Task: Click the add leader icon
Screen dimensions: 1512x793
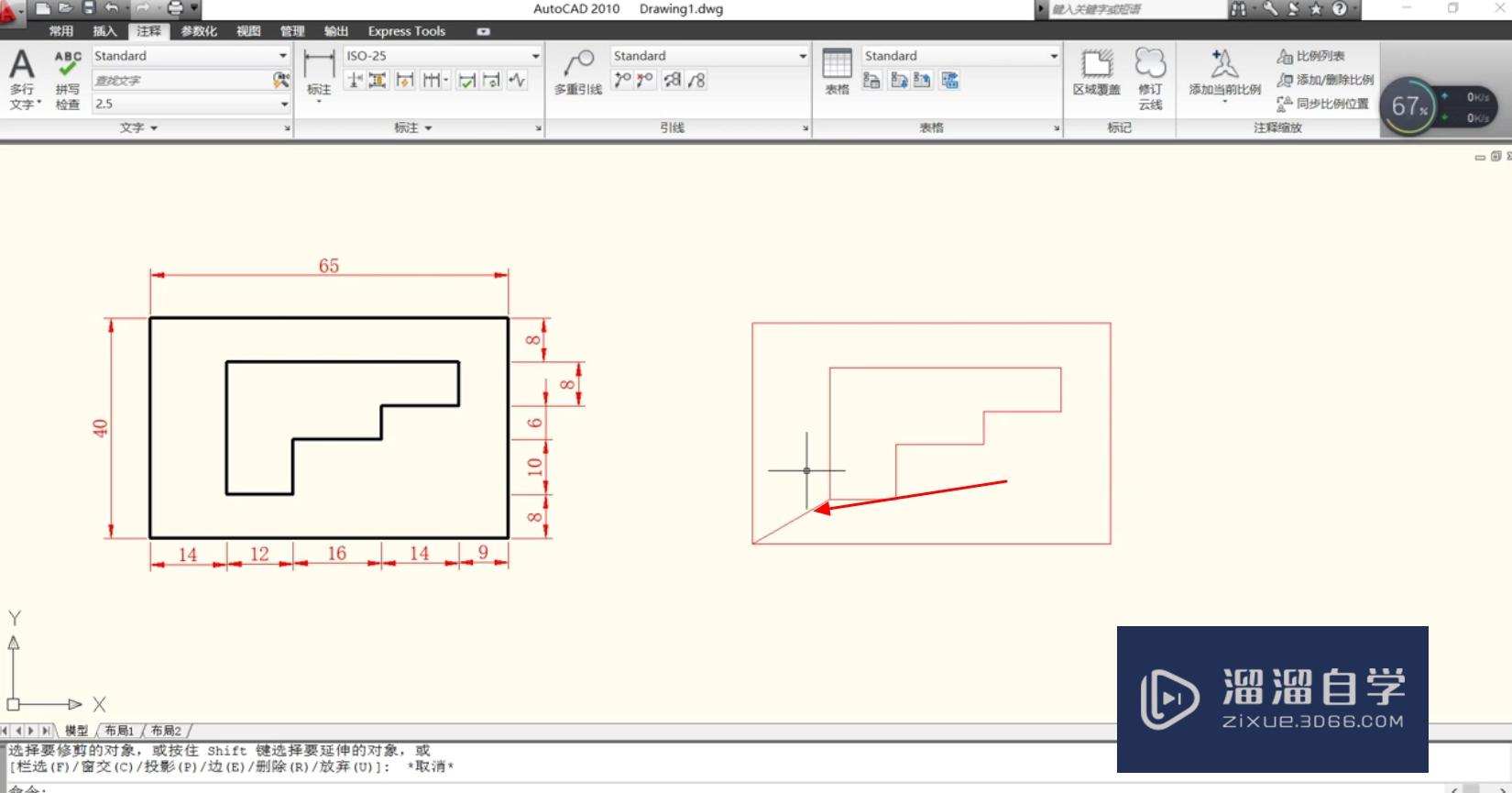Action: pyautogui.click(x=622, y=81)
